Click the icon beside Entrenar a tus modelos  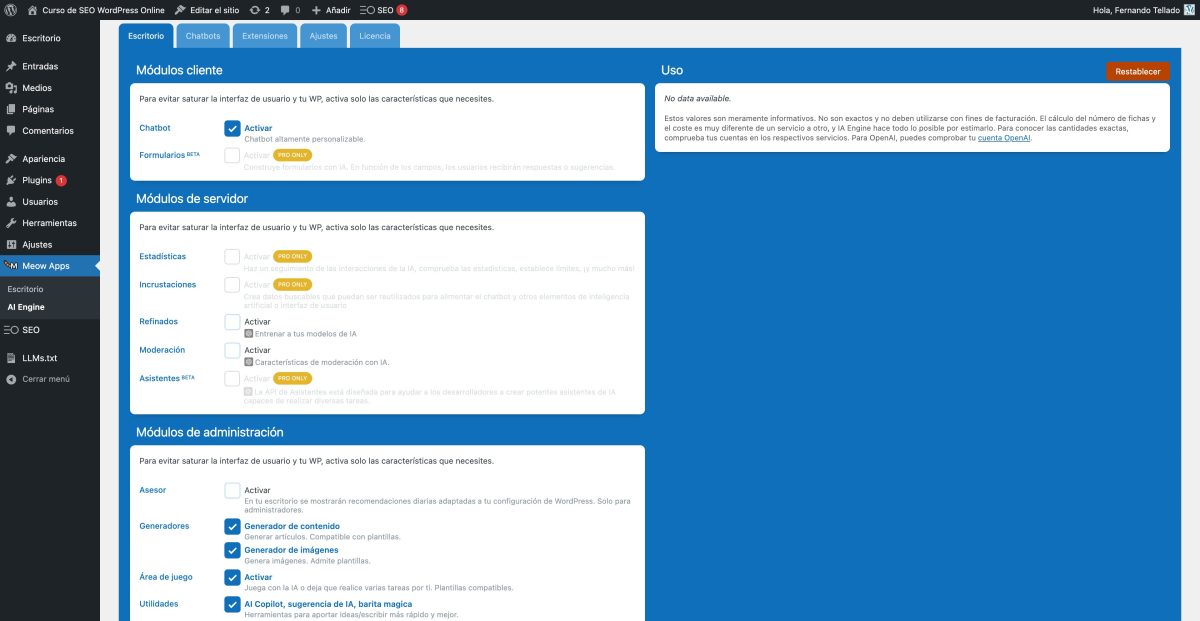[249, 333]
